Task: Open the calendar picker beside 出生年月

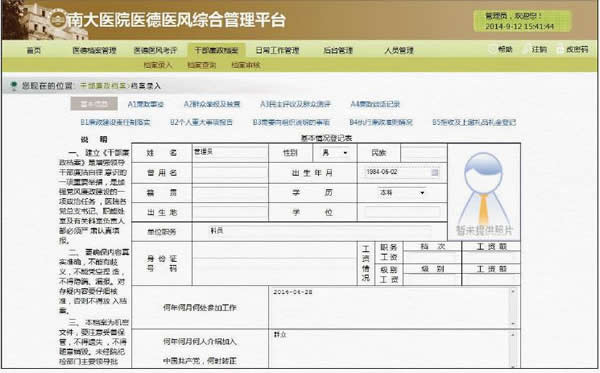Action: pyautogui.click(x=435, y=173)
